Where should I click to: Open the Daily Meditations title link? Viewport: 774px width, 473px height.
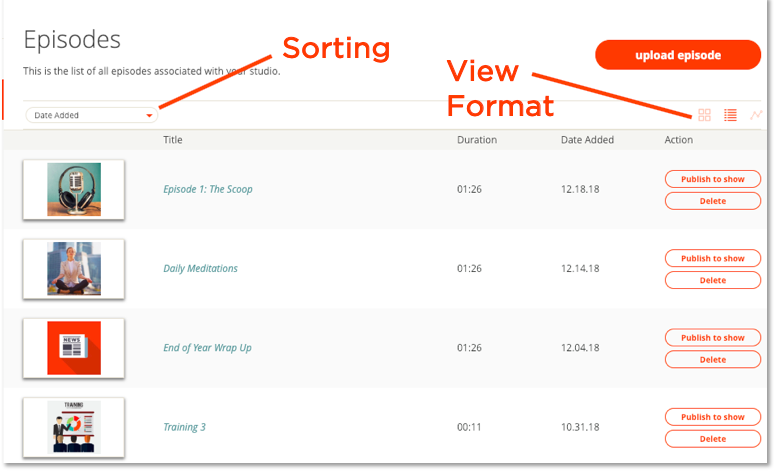tap(200, 268)
